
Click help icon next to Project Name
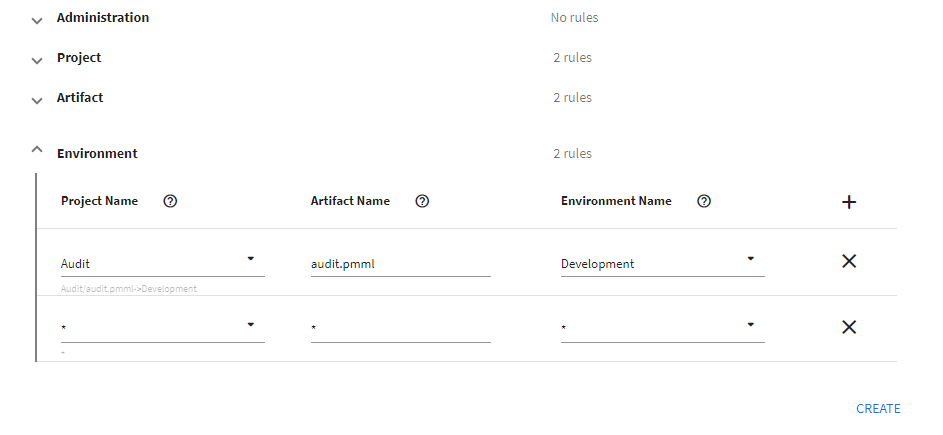click(x=170, y=201)
